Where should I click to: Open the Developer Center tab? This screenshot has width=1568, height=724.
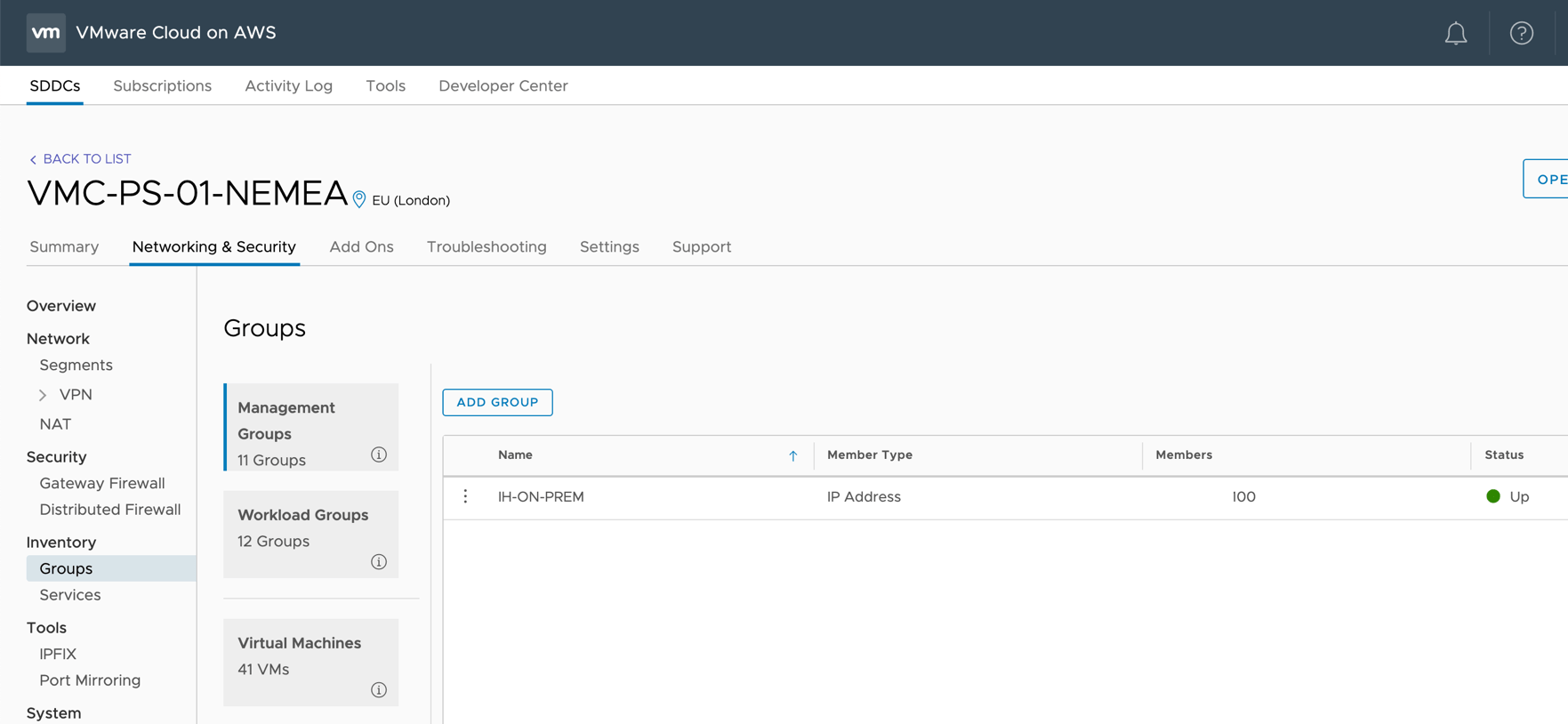point(503,86)
